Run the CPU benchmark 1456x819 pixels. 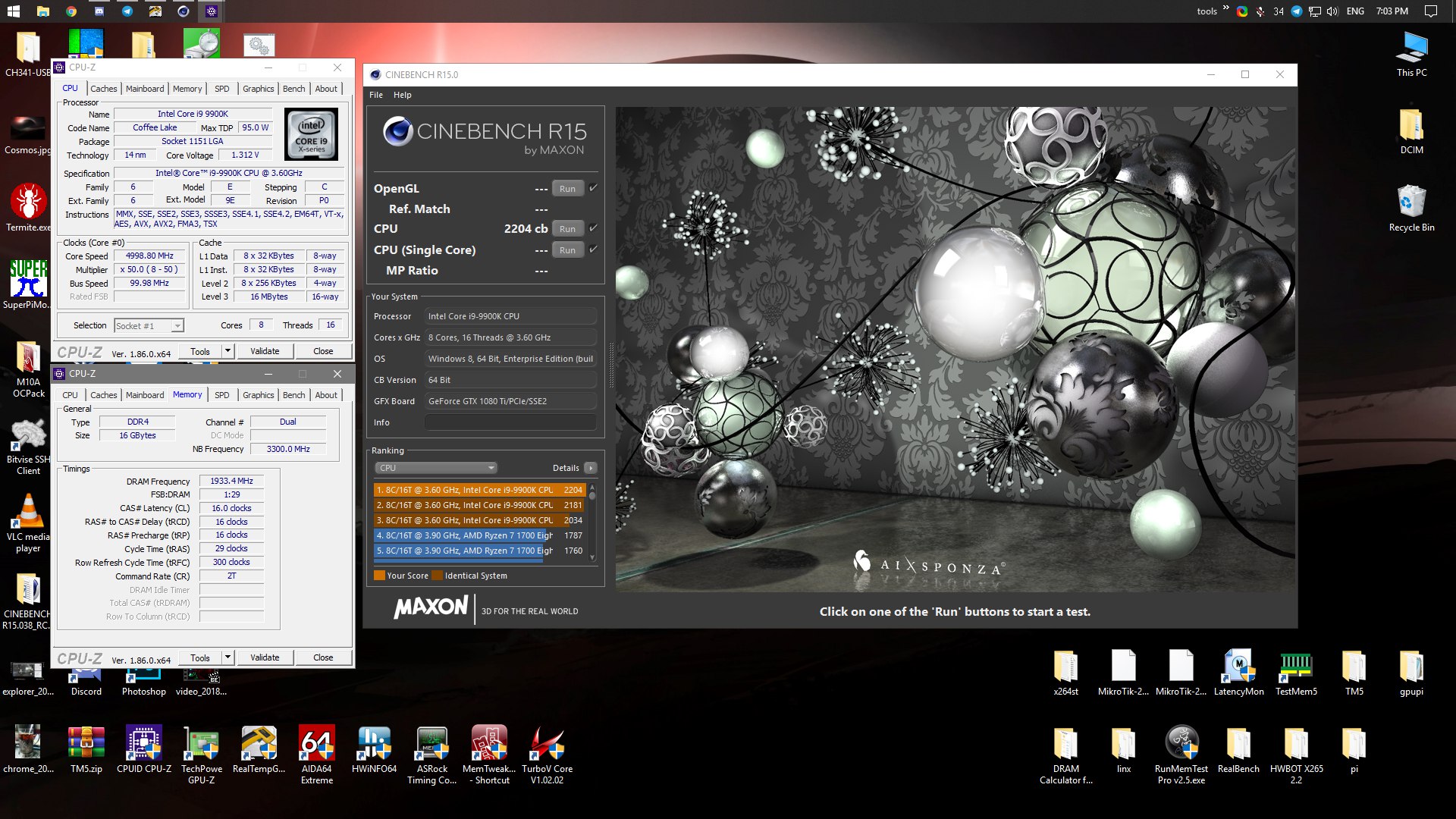[568, 229]
